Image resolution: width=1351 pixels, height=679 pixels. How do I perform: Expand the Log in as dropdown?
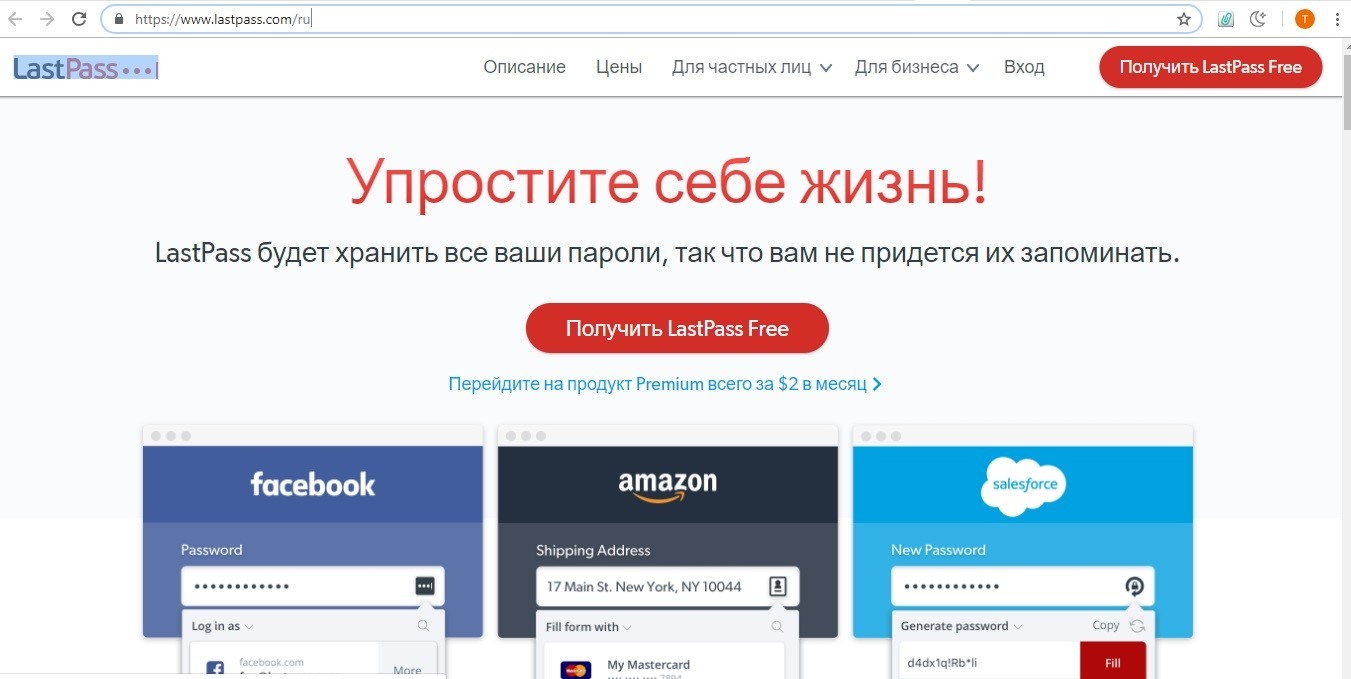pyautogui.click(x=222, y=626)
